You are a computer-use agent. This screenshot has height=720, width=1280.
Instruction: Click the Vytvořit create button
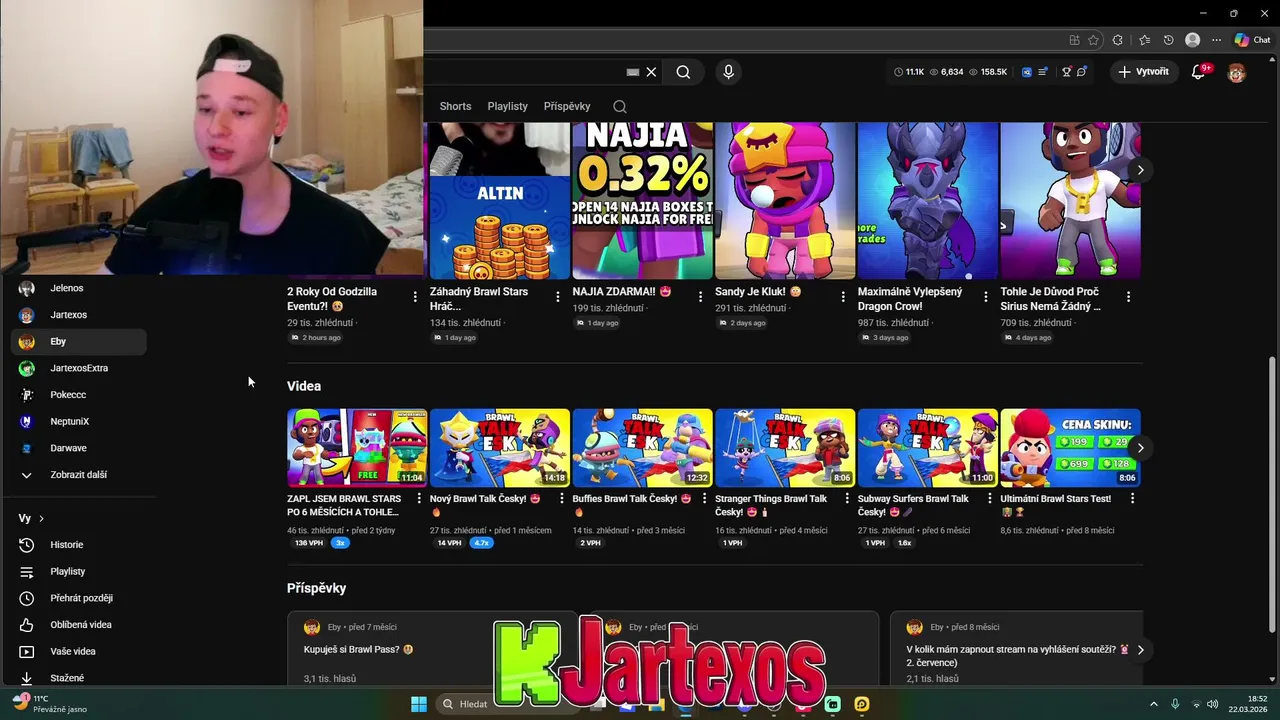(x=1143, y=72)
